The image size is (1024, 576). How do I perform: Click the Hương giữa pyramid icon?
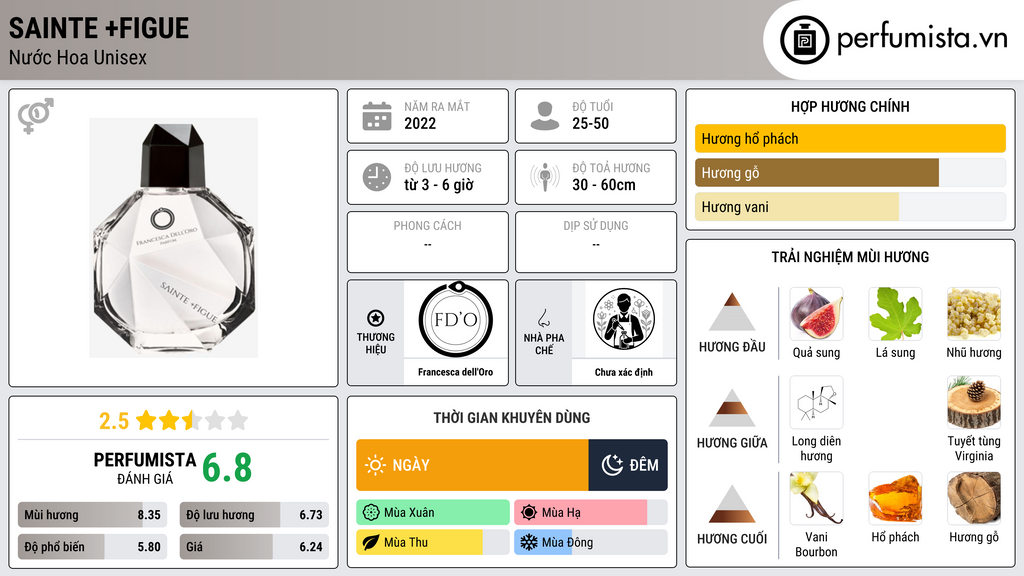point(732,408)
